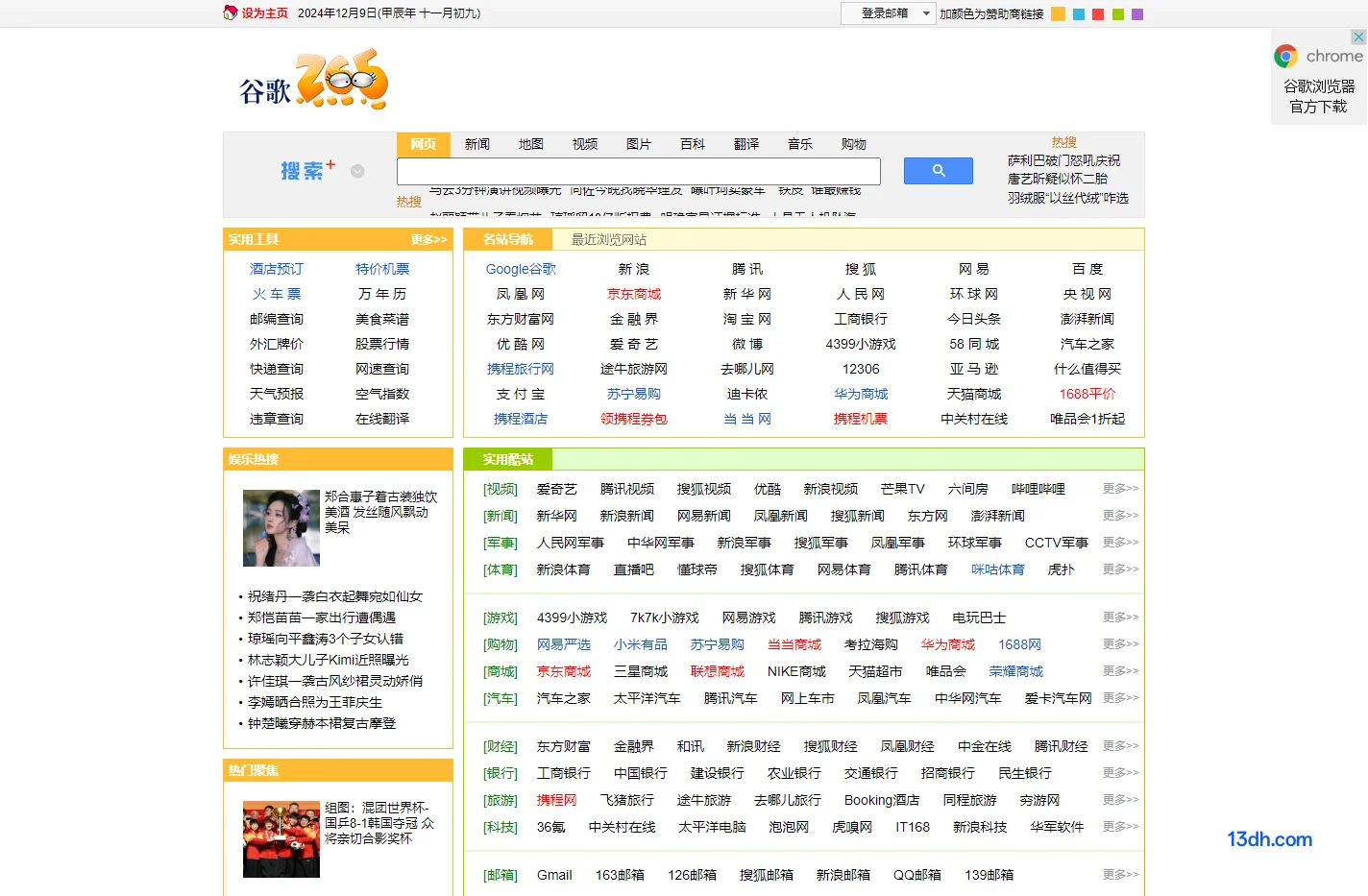Open the 1688平价 link

(x=1087, y=394)
